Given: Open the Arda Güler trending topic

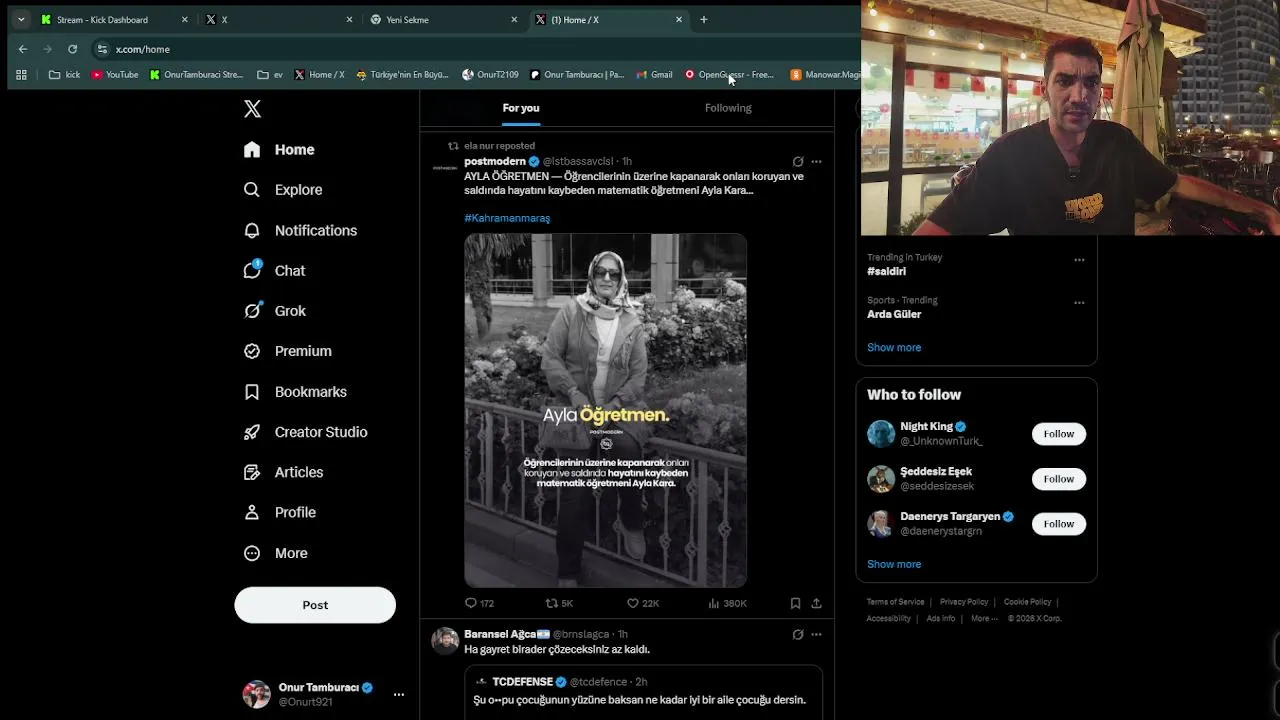Looking at the screenshot, I should tap(894, 314).
